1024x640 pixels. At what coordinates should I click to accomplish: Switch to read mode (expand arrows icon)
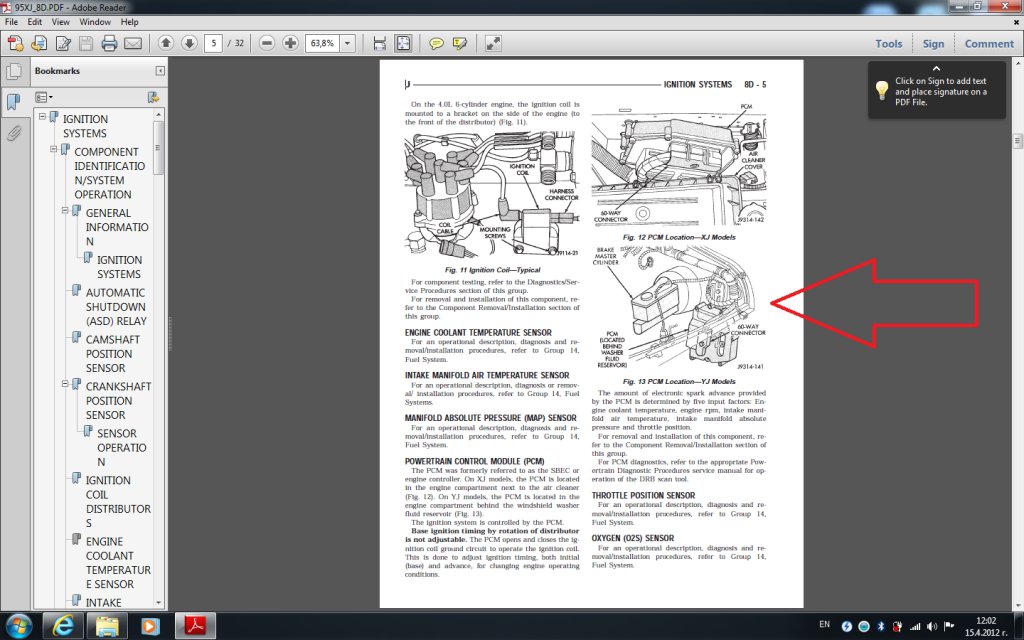493,43
